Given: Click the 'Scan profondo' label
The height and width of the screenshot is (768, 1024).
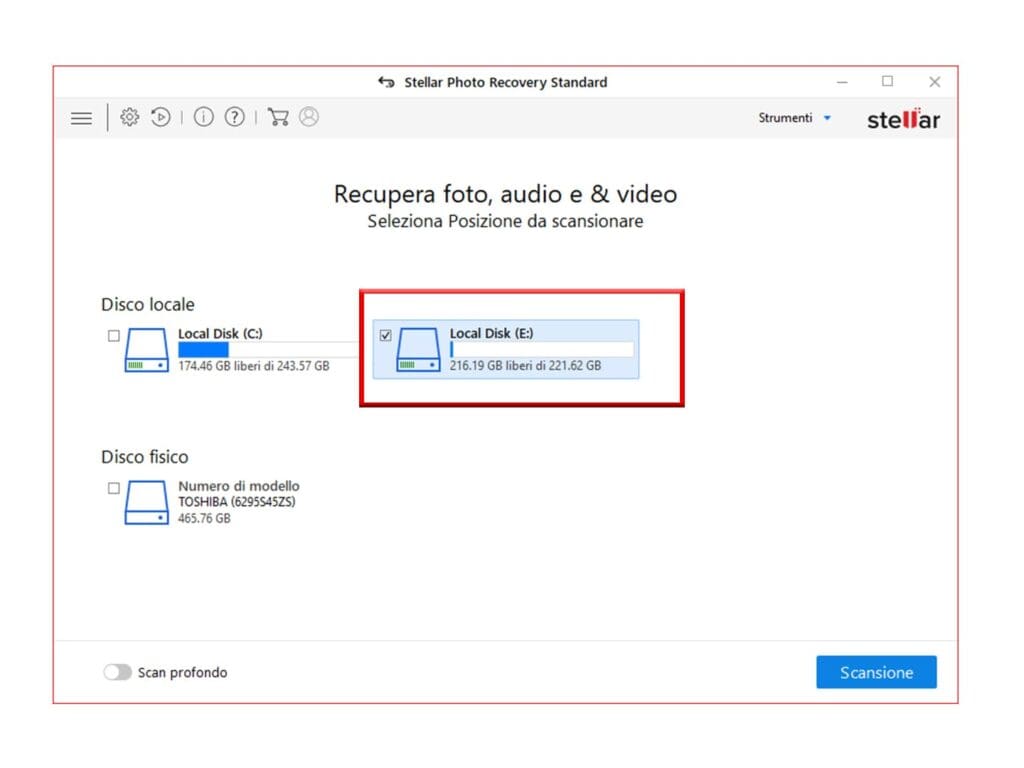Looking at the screenshot, I should click(182, 673).
